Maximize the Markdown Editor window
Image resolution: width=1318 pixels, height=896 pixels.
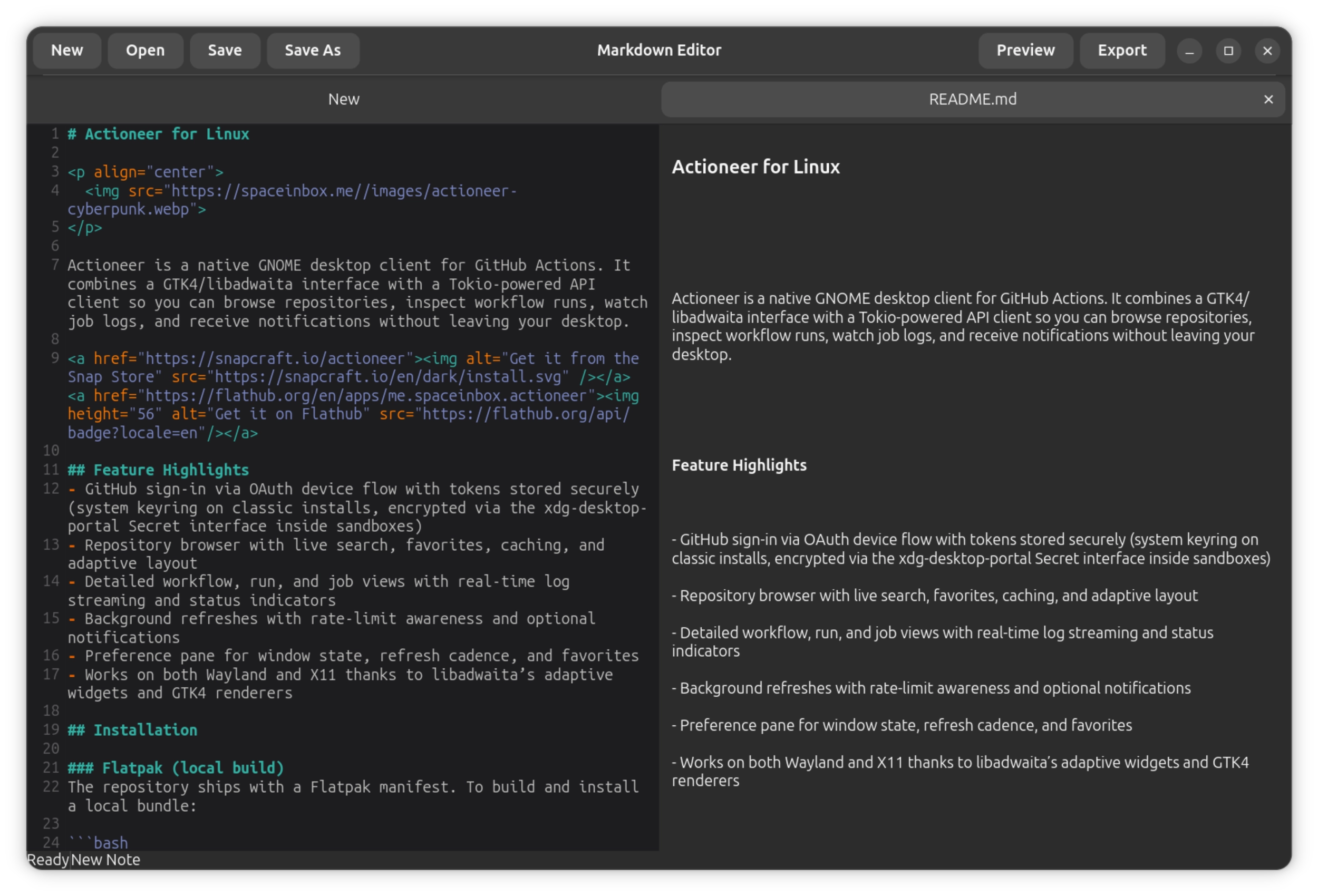coord(1228,51)
